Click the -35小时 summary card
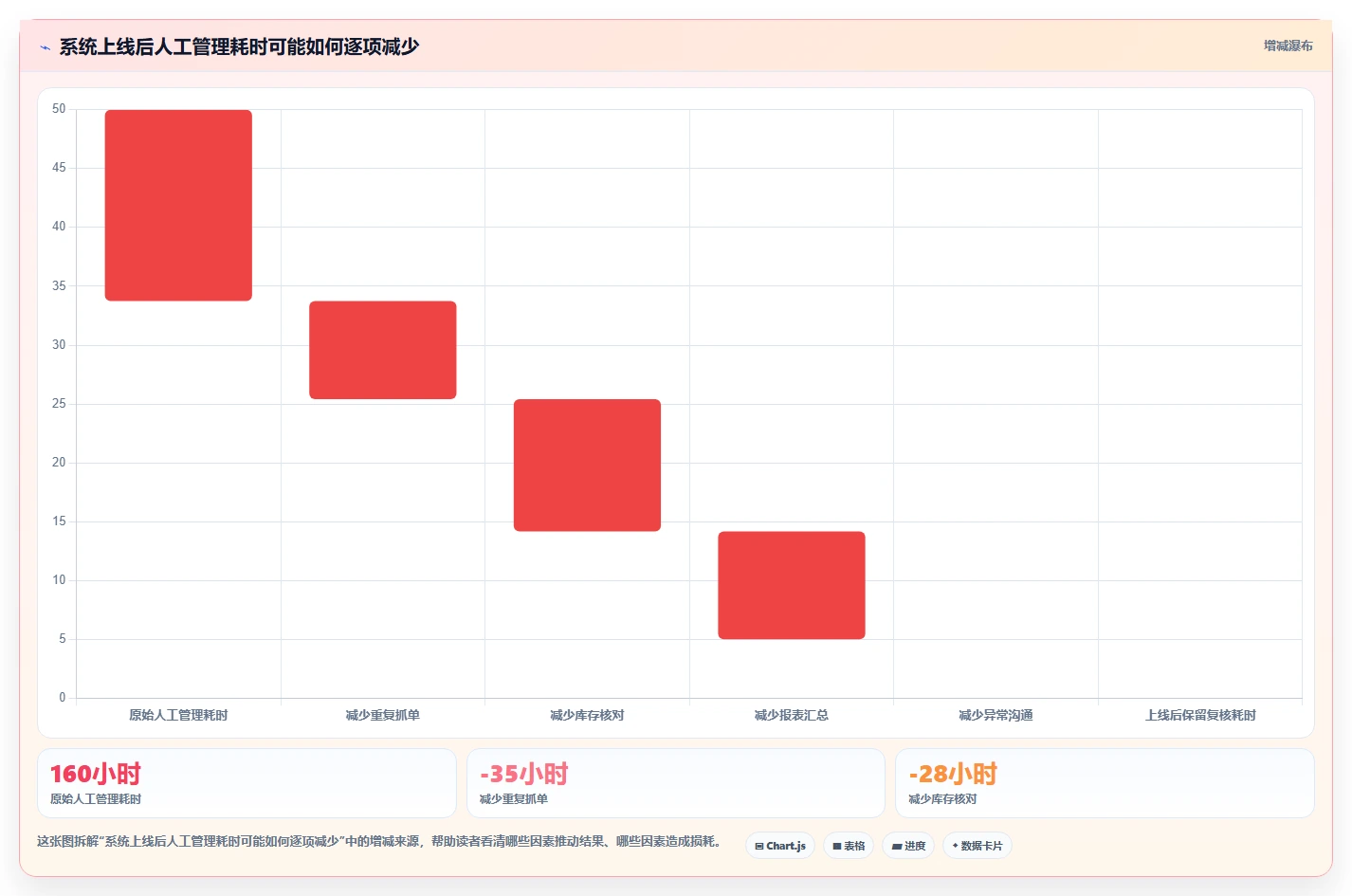 (676, 783)
